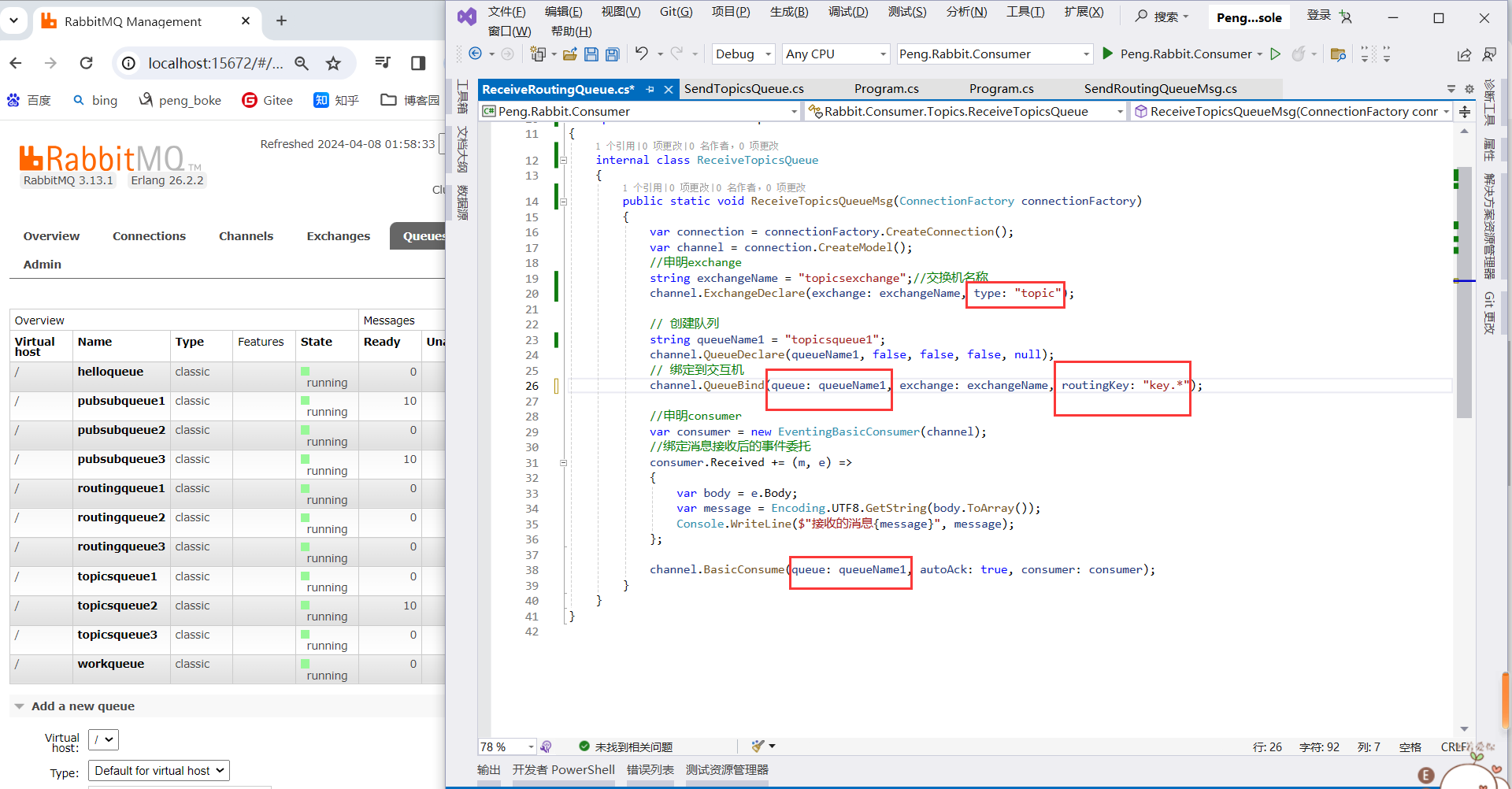This screenshot has height=789, width=1512.
Task: Click the Hot Reload flame icon
Action: [x=1299, y=54]
